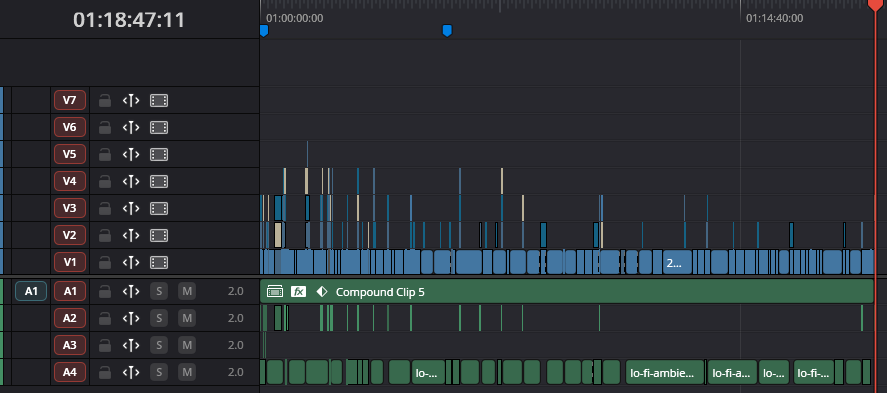Screen dimensions: 887x393
Task: Disable the V2 video track
Action: [x=159, y=235]
